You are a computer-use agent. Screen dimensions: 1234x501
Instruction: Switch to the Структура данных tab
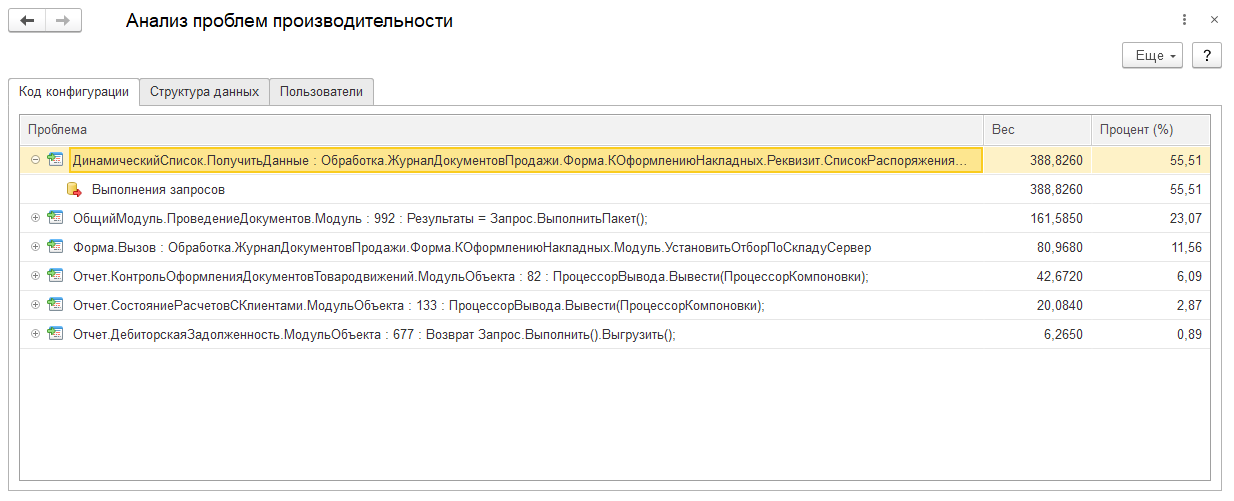204,92
